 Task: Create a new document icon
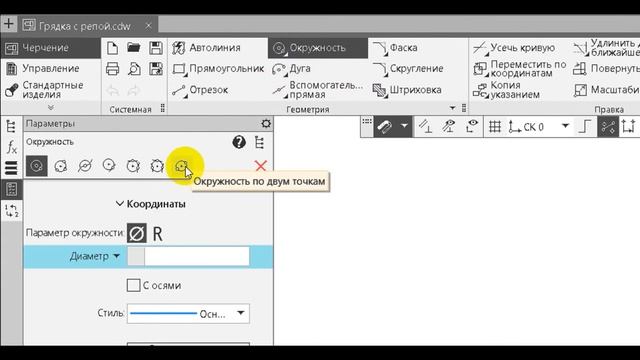(x=112, y=48)
